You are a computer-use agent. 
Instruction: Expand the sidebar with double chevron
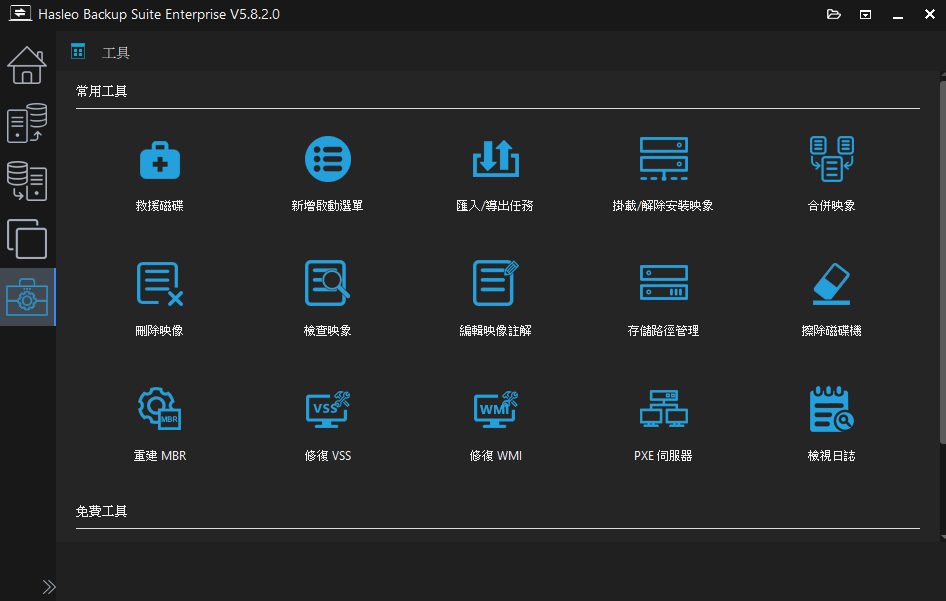tap(49, 586)
